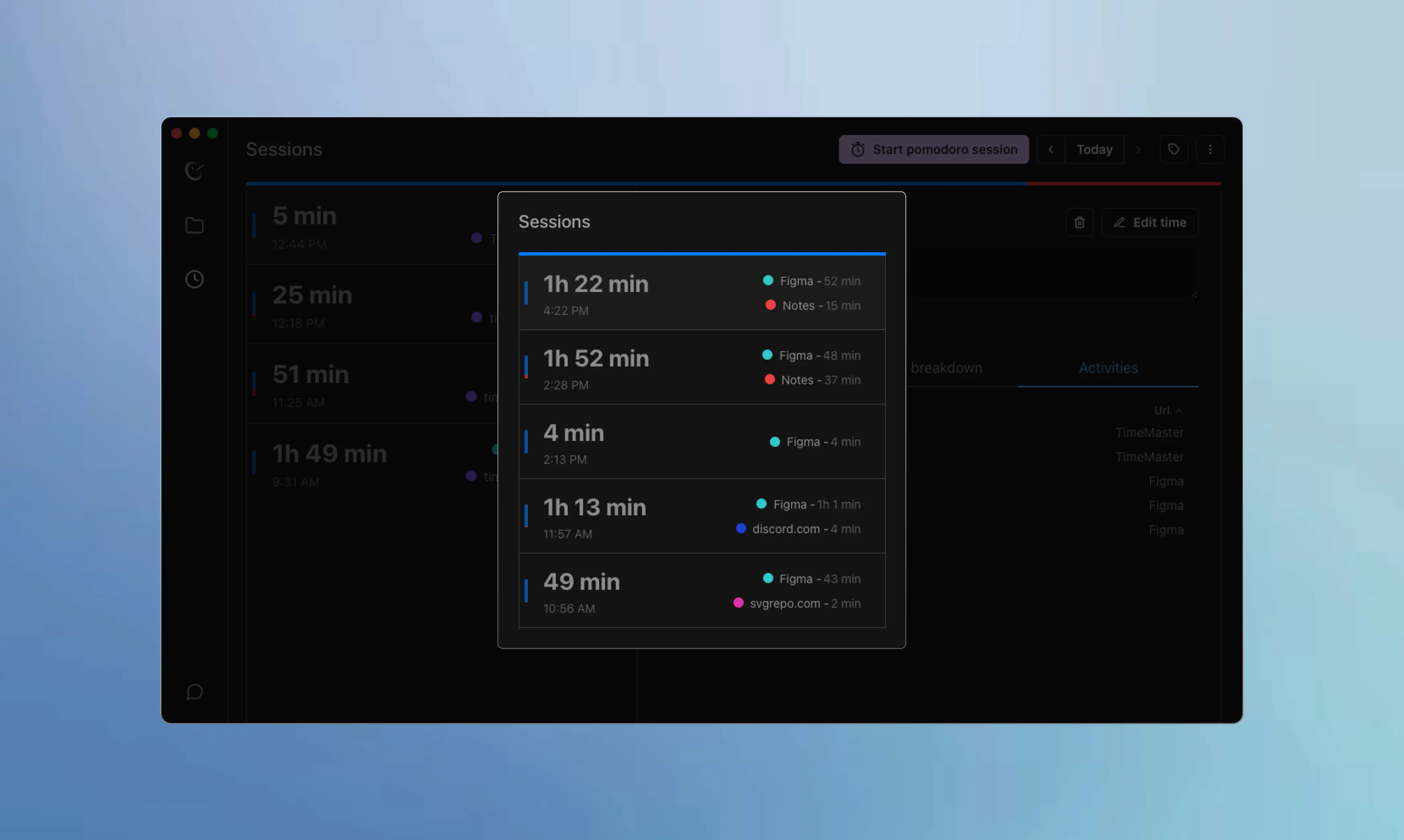Open the chat feedback icon in sidebar
The height and width of the screenshot is (840, 1404).
194,692
